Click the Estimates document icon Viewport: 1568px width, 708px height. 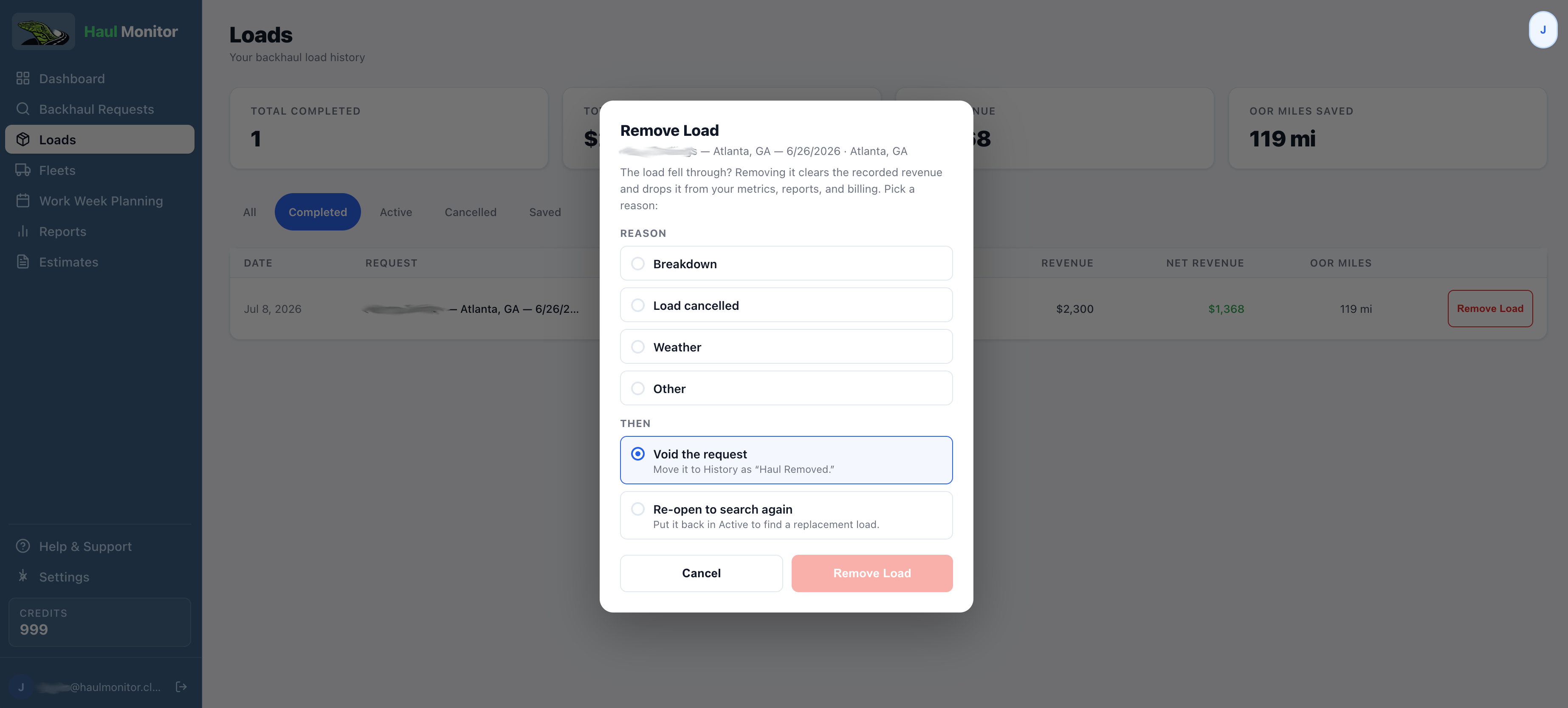click(x=23, y=261)
